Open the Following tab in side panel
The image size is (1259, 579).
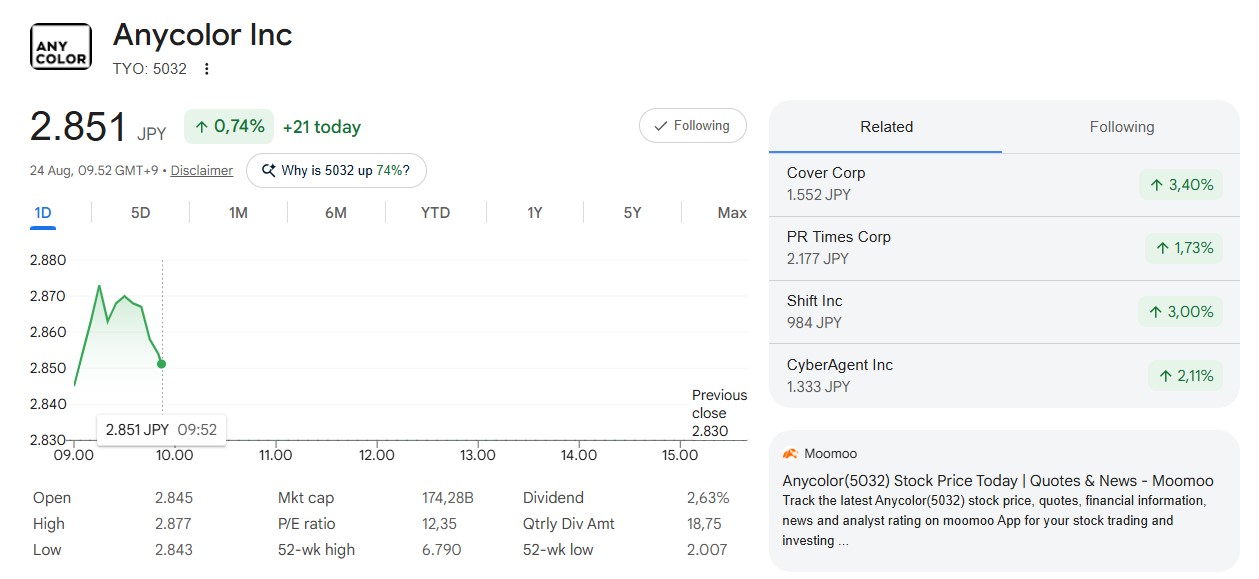click(x=1121, y=127)
